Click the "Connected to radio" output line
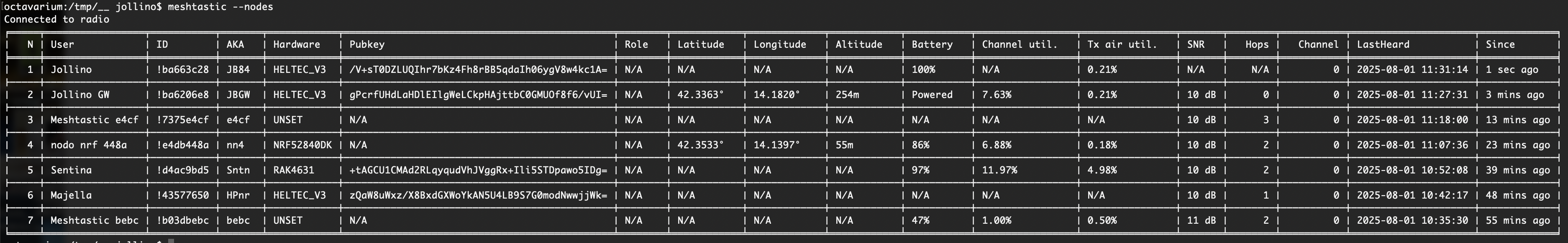Screen dimensions: 1568x243 click(x=56, y=20)
